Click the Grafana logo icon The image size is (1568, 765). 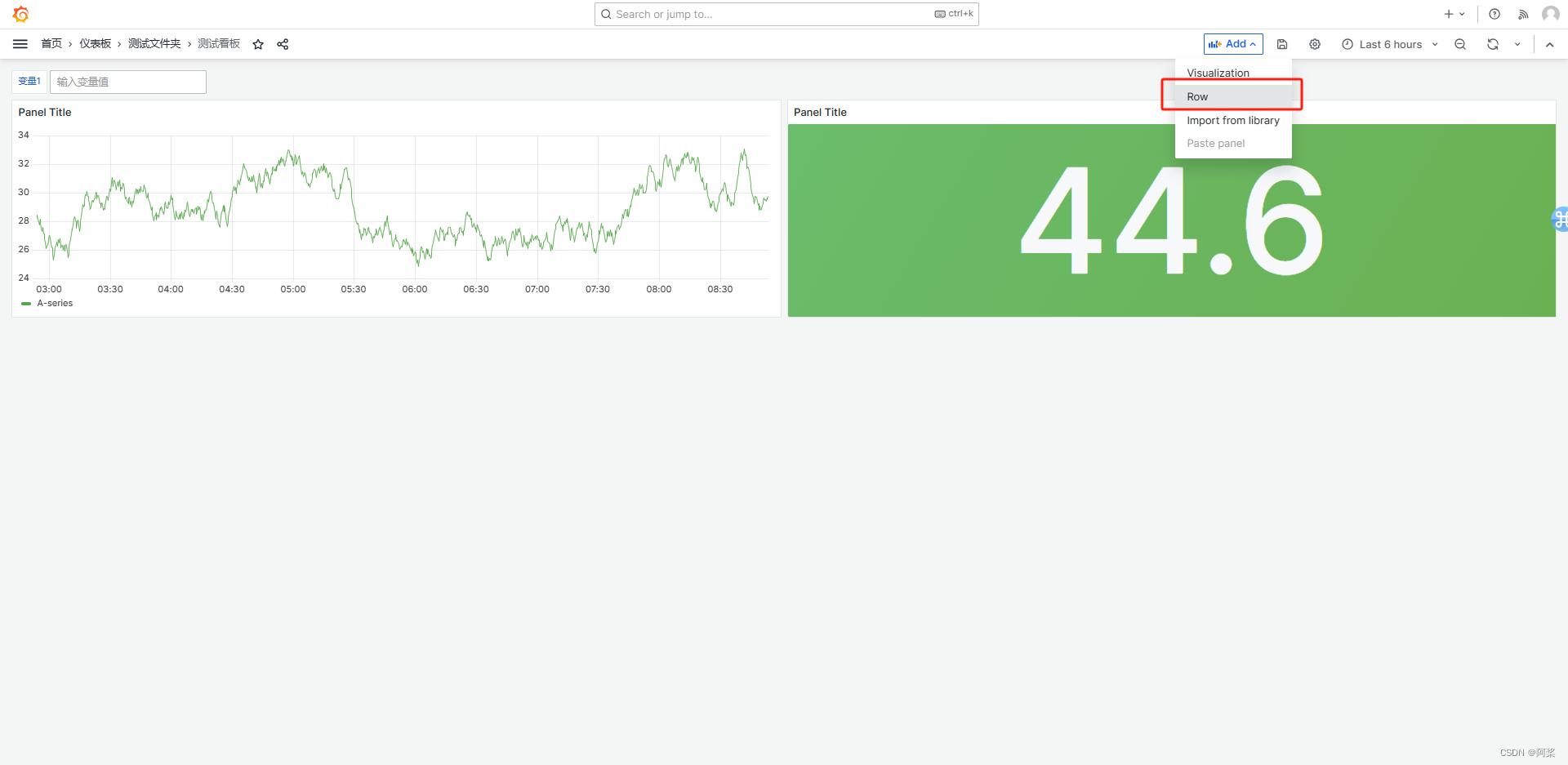pos(21,14)
